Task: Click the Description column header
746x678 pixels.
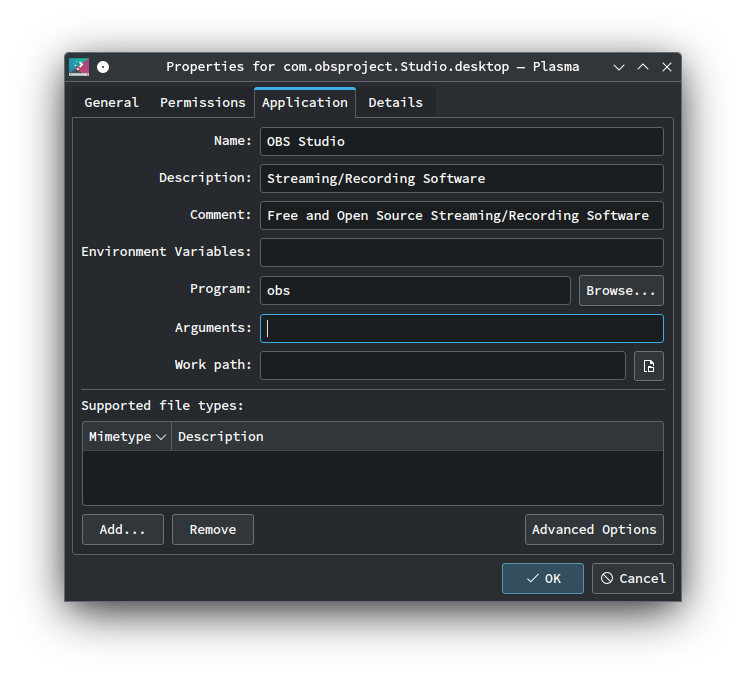Action: (x=417, y=436)
